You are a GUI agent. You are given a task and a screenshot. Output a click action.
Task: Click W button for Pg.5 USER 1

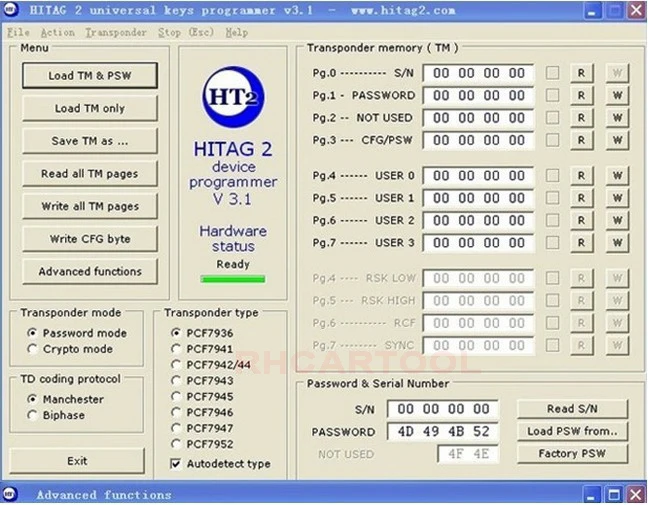click(x=617, y=198)
